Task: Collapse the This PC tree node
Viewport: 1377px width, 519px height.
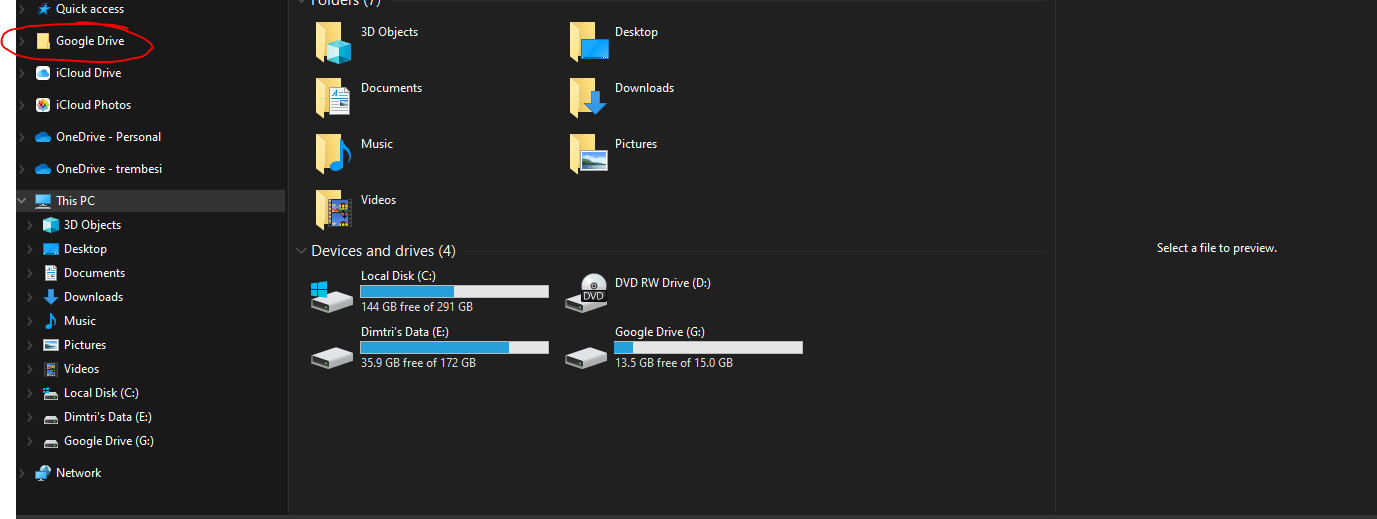Action: [21, 201]
